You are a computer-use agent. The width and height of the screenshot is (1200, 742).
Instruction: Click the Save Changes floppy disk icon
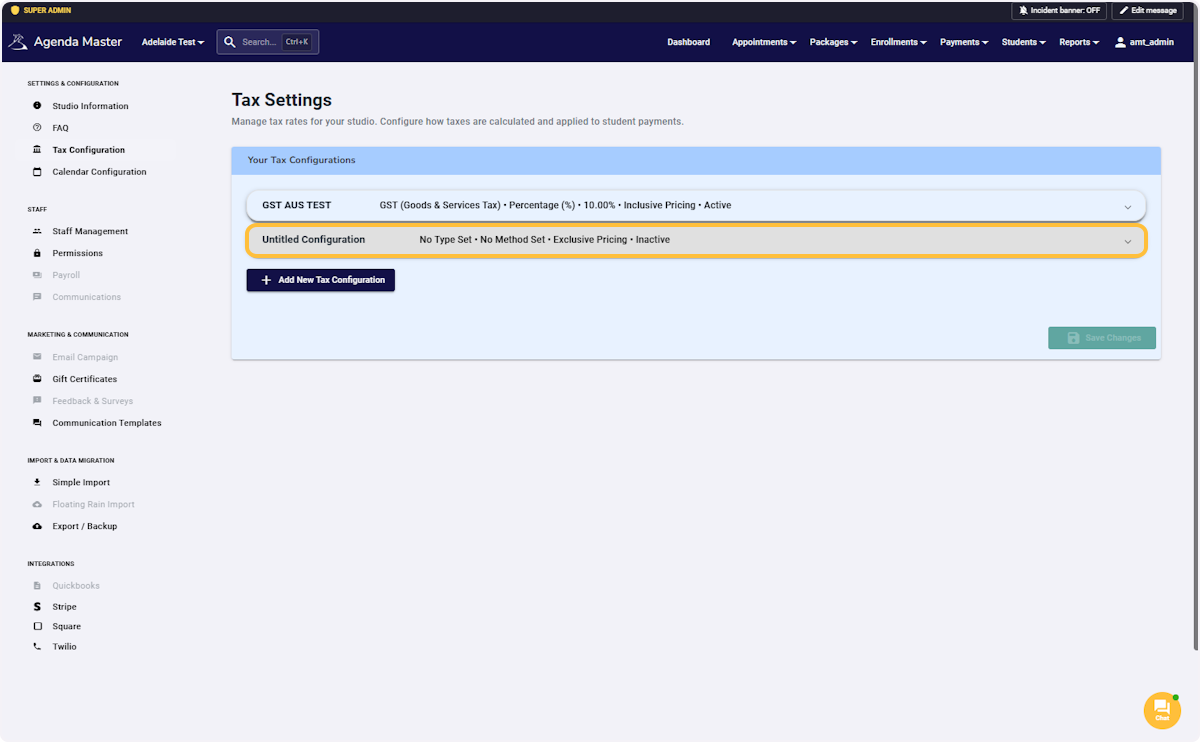click(x=1073, y=338)
